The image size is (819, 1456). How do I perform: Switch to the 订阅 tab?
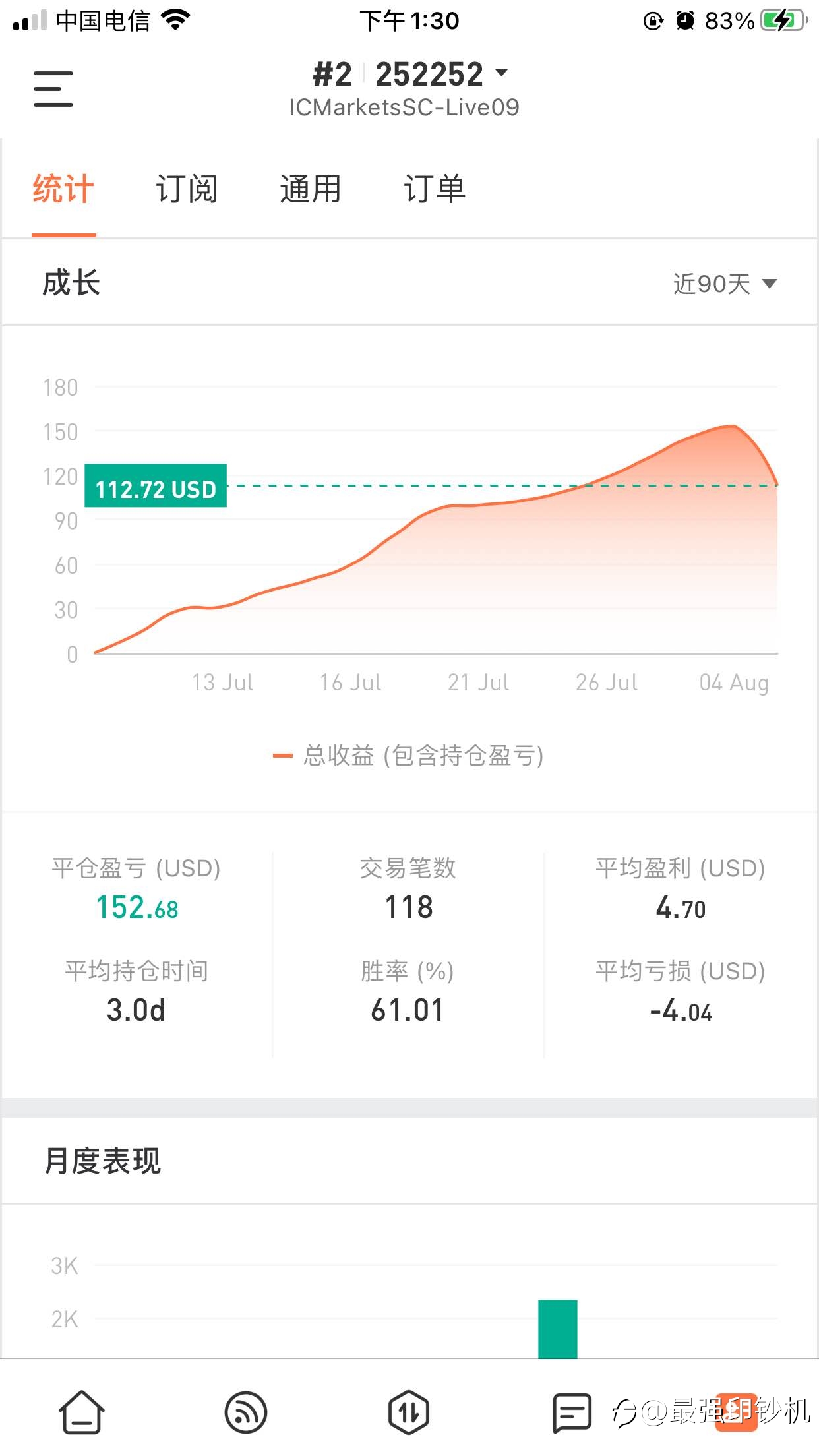pos(187,189)
